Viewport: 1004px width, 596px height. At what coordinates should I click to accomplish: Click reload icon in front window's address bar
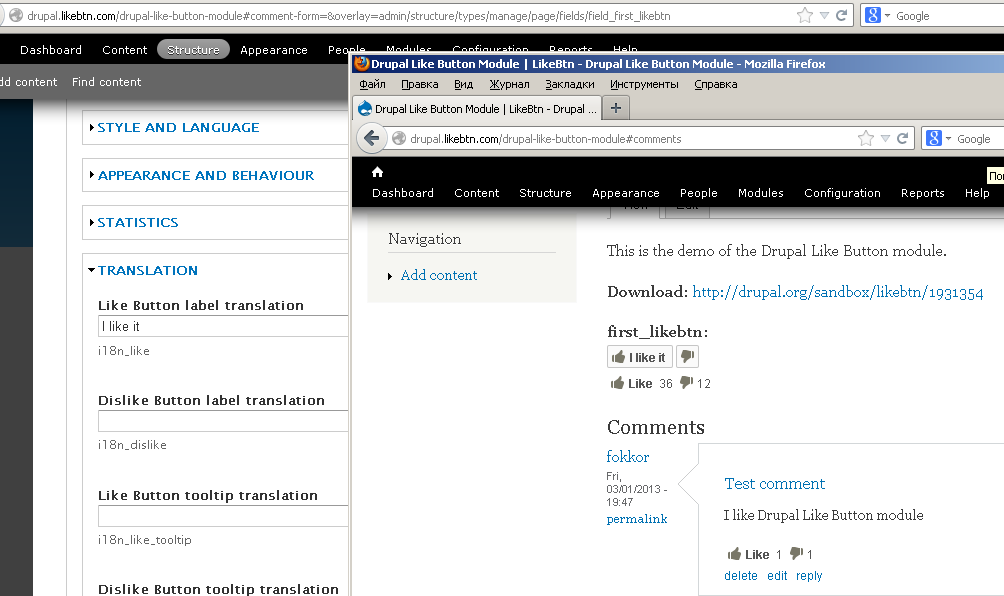tap(903, 138)
